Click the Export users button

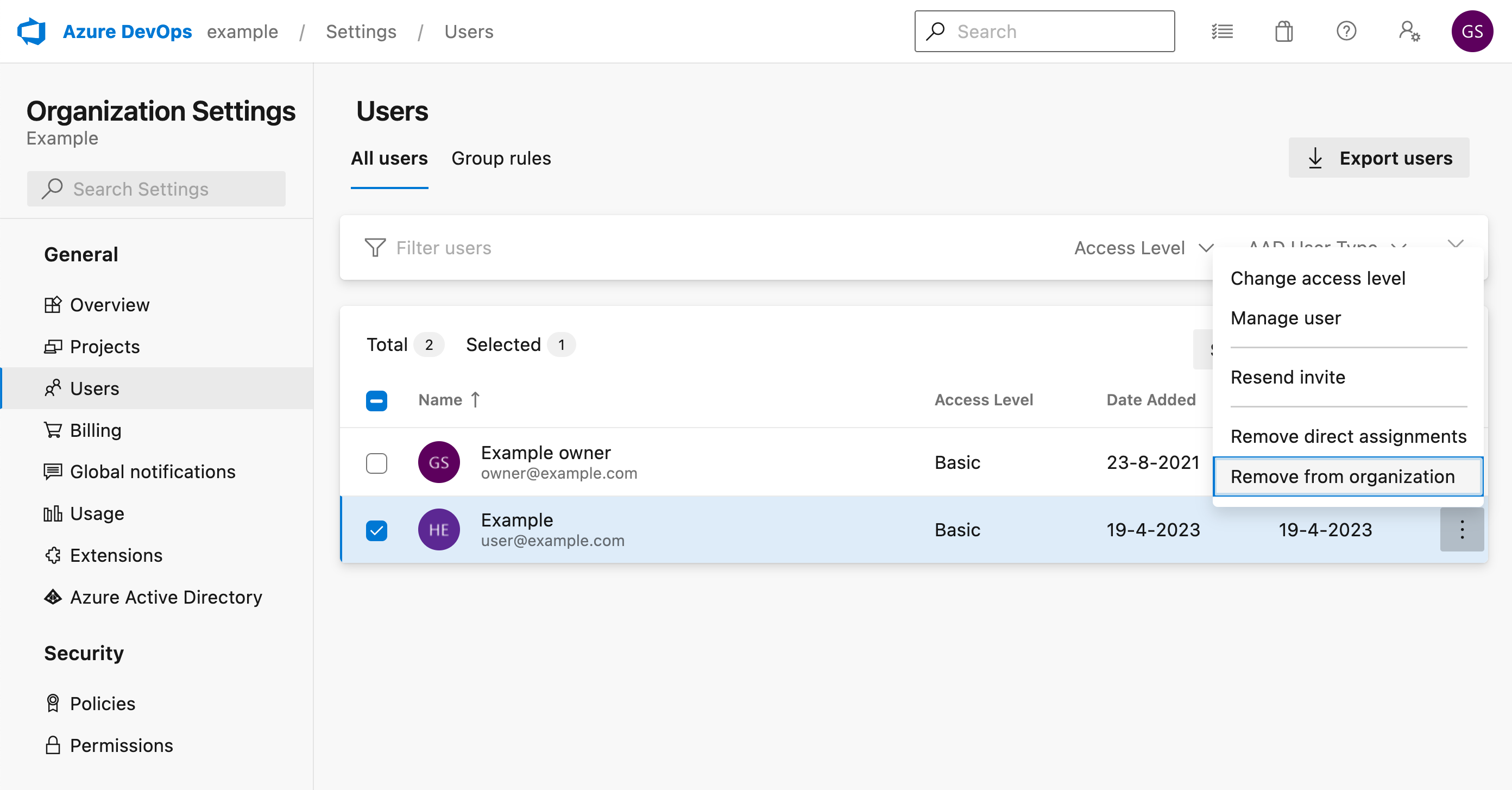click(1378, 158)
